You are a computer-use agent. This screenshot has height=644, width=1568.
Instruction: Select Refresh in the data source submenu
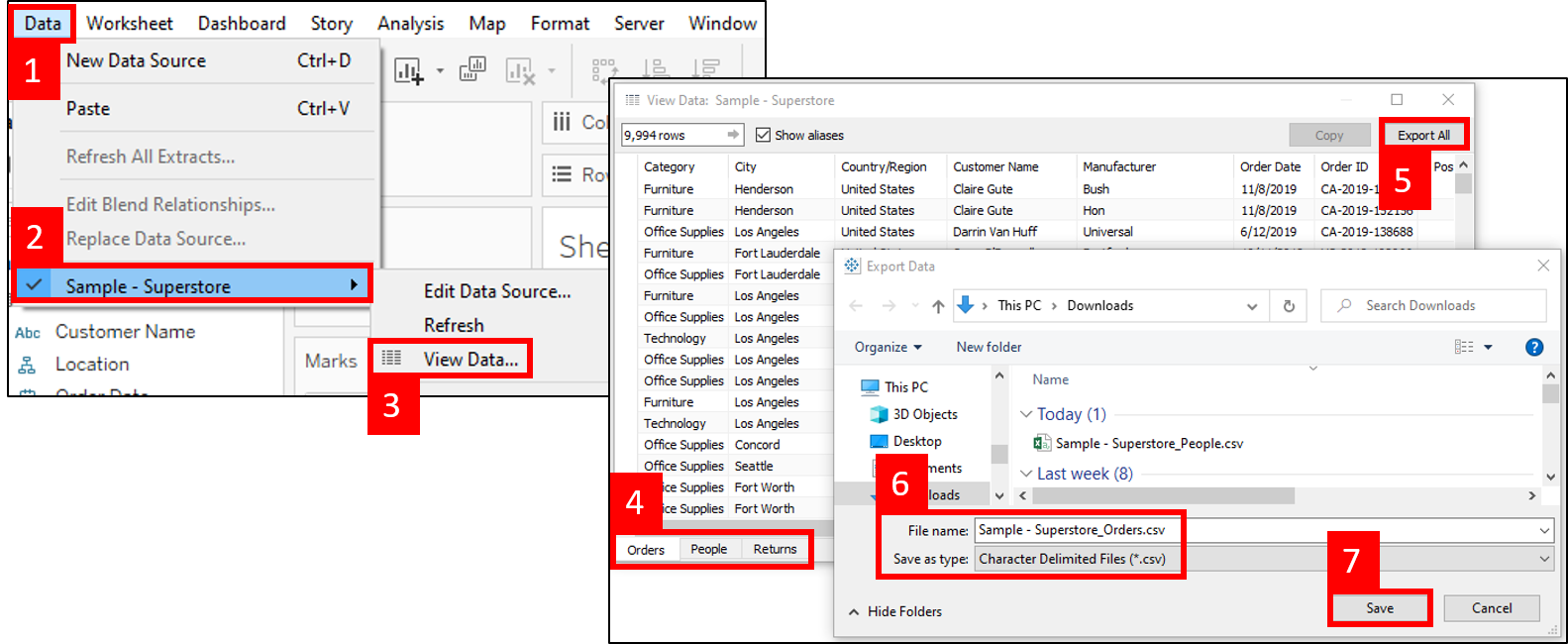pos(454,325)
